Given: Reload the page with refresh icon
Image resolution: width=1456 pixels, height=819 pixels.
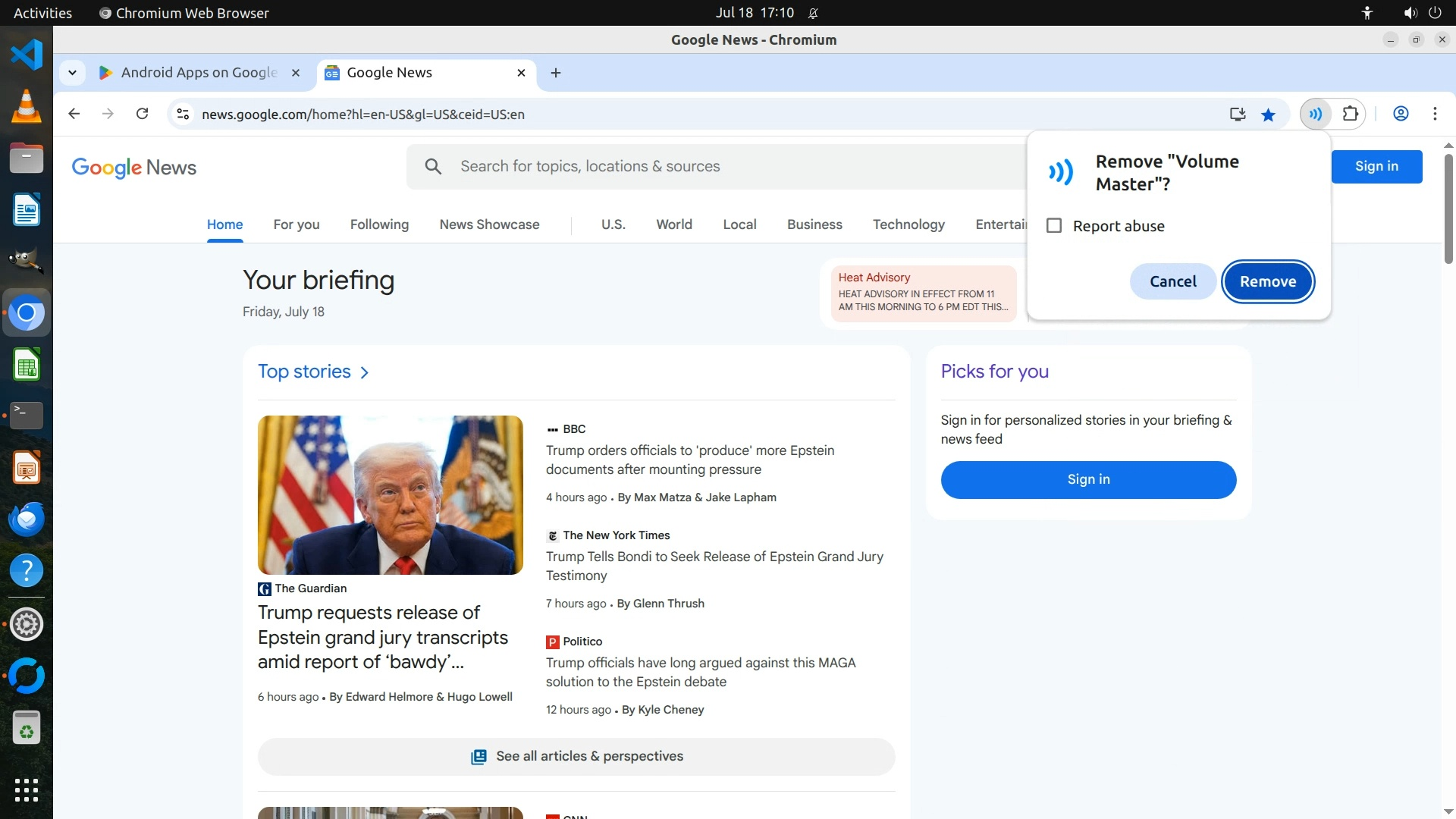Looking at the screenshot, I should [142, 114].
